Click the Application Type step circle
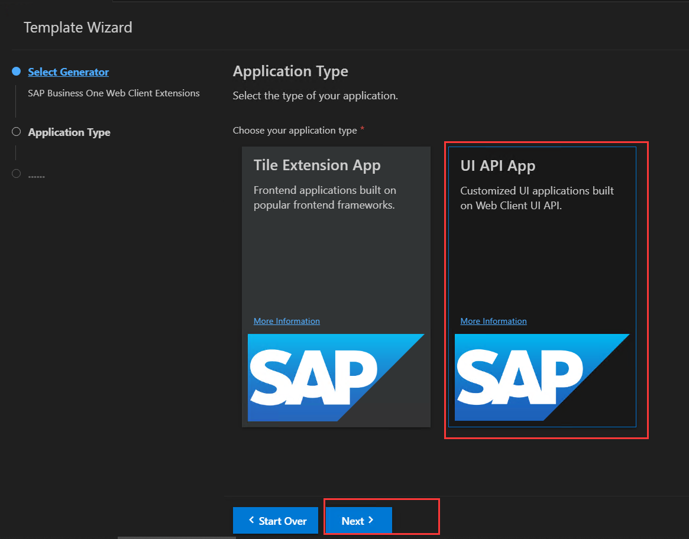This screenshot has width=690, height=540. (x=16, y=132)
